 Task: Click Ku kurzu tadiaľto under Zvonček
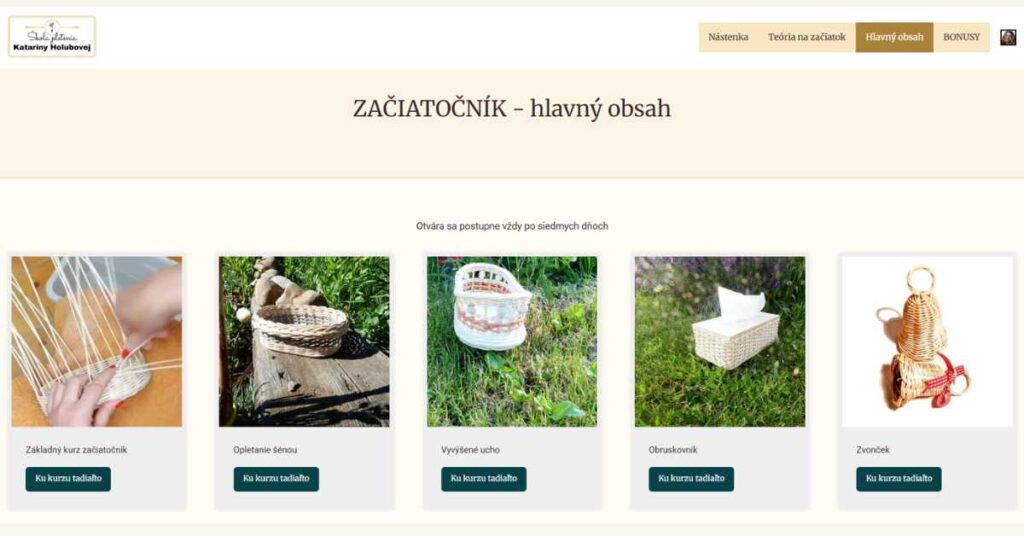tap(899, 479)
